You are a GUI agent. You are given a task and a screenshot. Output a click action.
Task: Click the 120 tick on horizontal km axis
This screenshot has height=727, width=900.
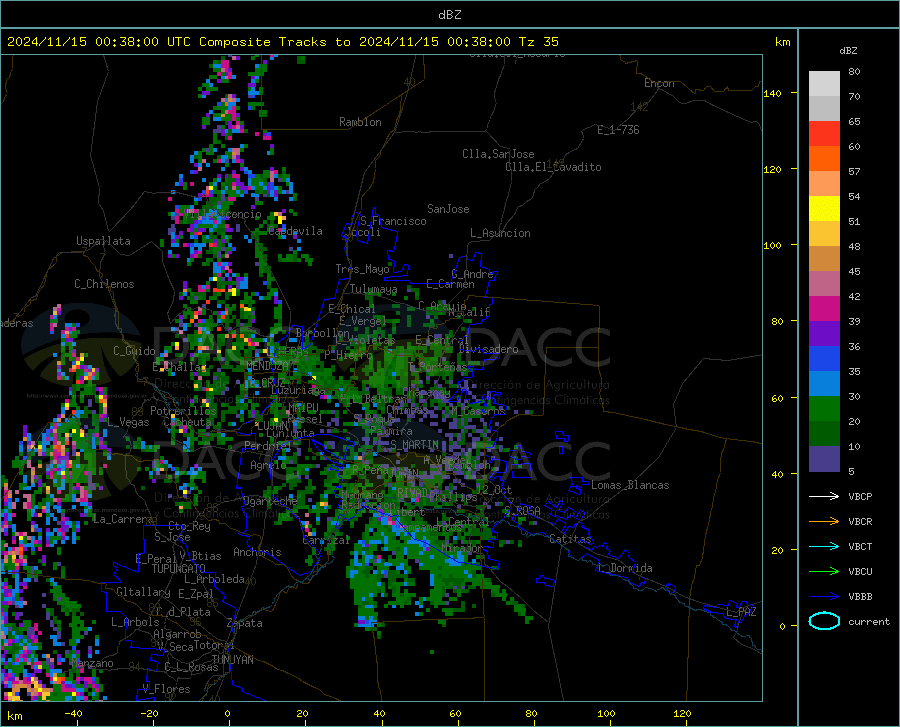(x=682, y=713)
